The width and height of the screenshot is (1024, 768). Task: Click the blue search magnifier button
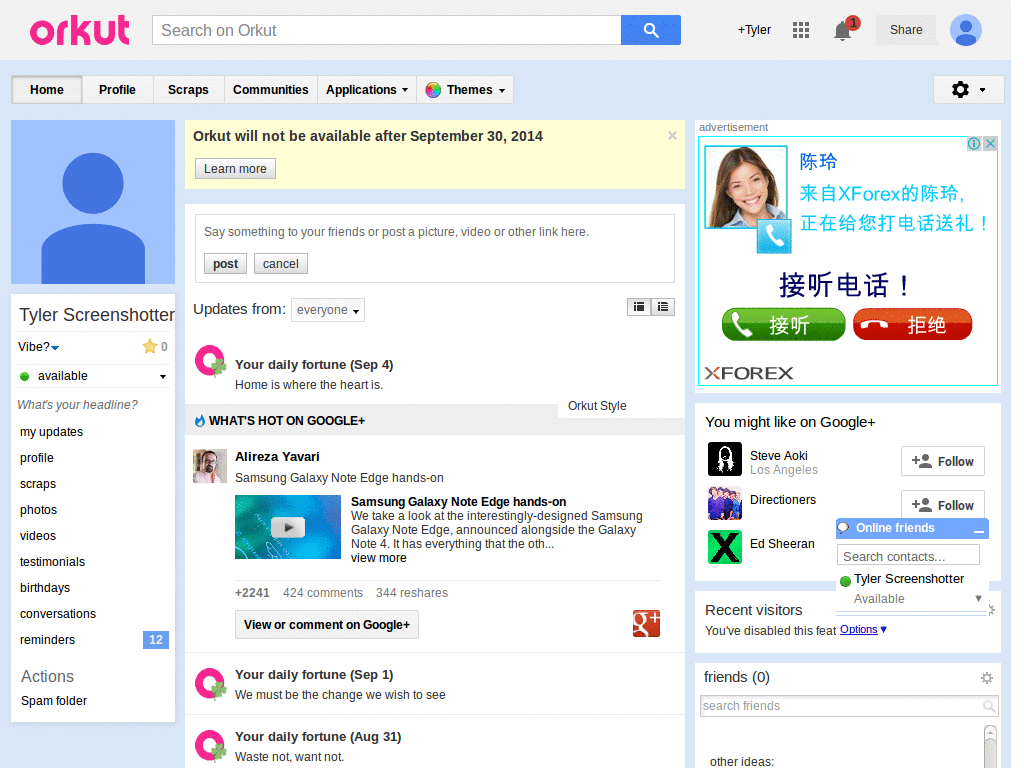point(650,30)
